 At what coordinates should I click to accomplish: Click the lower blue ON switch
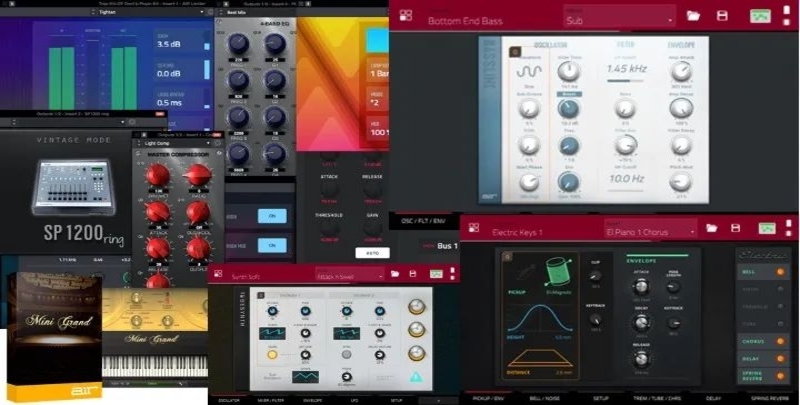tap(272, 245)
